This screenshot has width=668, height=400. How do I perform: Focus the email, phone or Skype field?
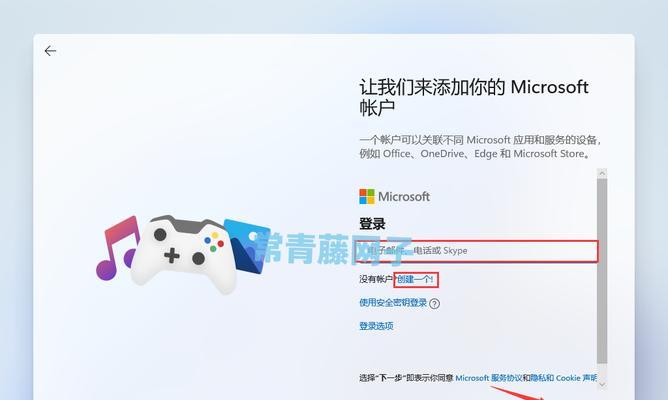[477, 251]
